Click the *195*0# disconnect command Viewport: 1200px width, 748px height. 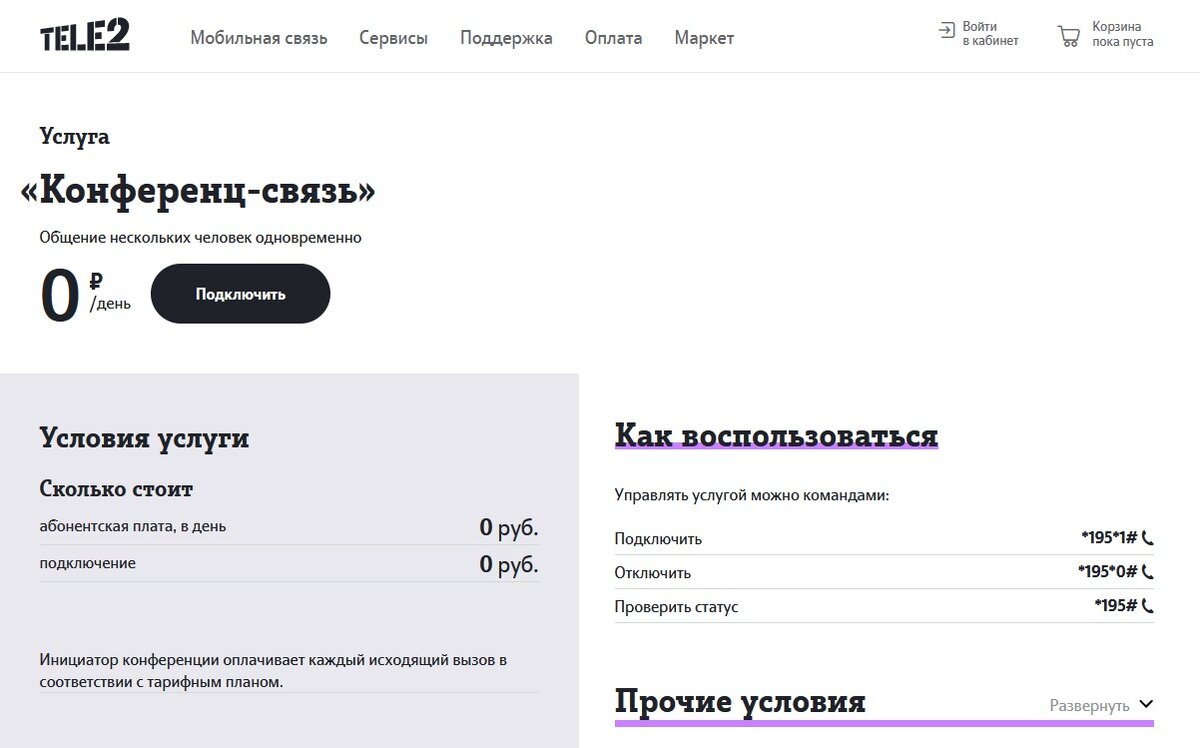click(x=1108, y=572)
